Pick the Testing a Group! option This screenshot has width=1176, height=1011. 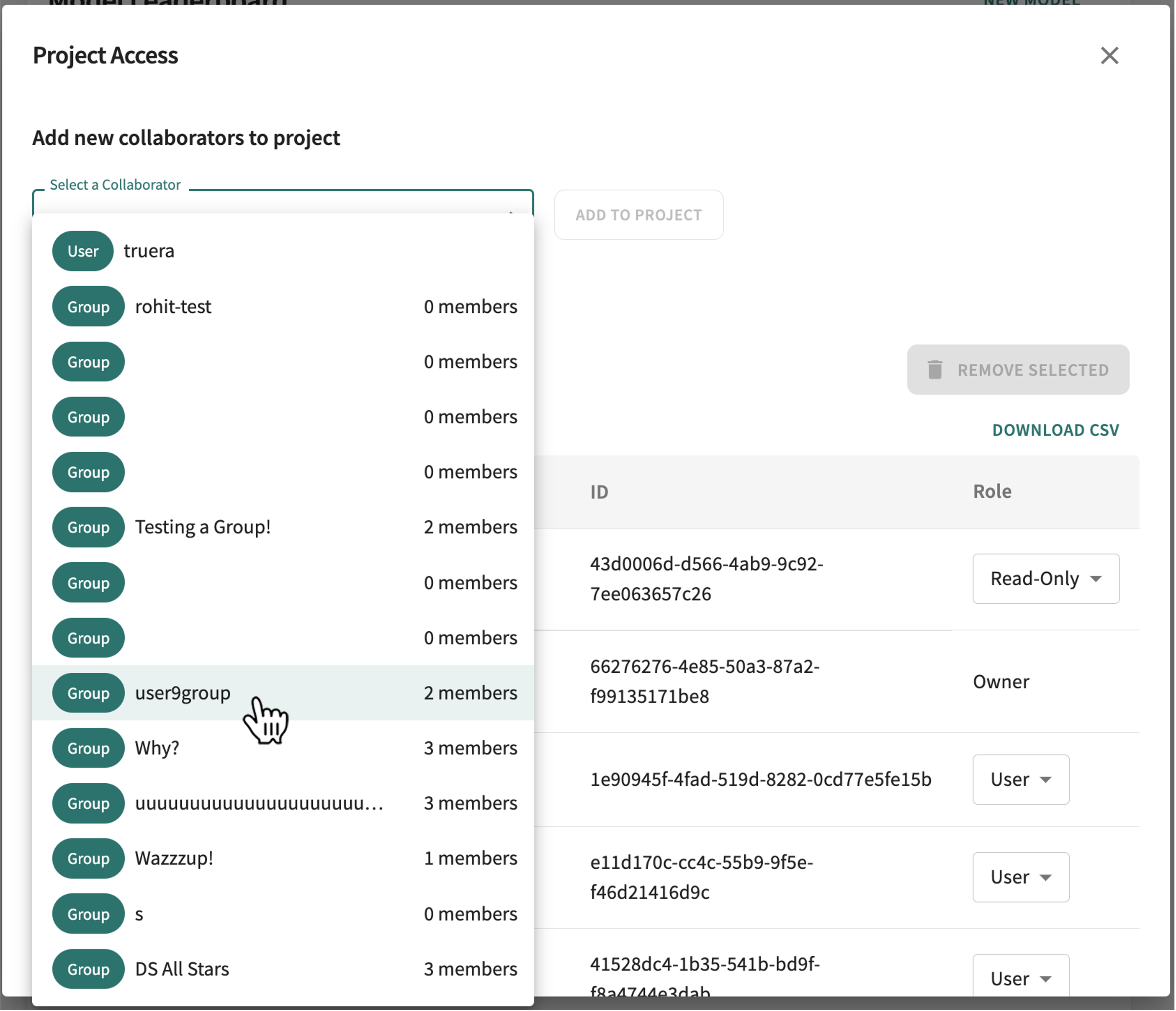[x=283, y=527]
